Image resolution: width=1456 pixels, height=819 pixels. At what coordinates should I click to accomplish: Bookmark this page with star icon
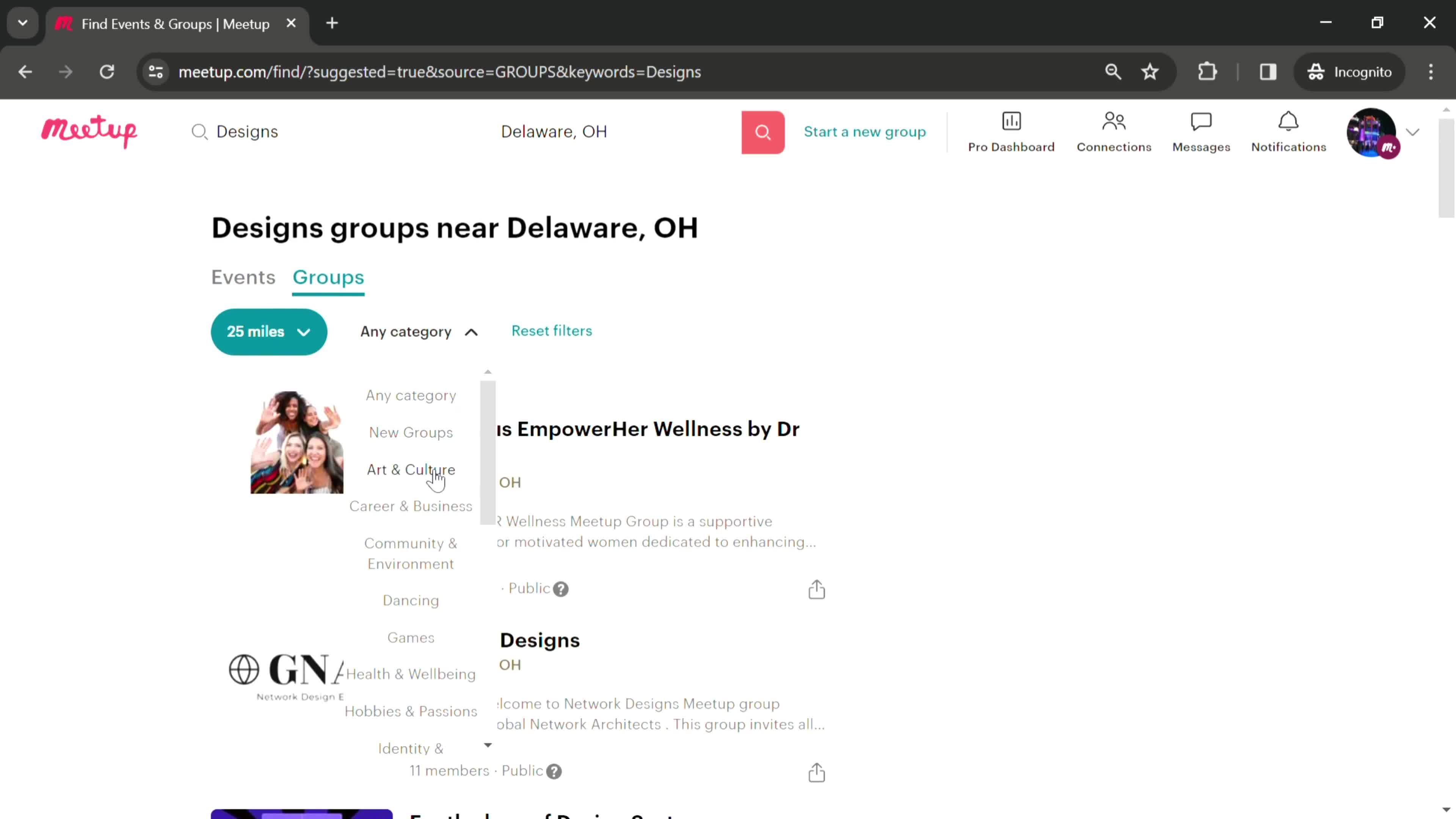pos(1150,72)
